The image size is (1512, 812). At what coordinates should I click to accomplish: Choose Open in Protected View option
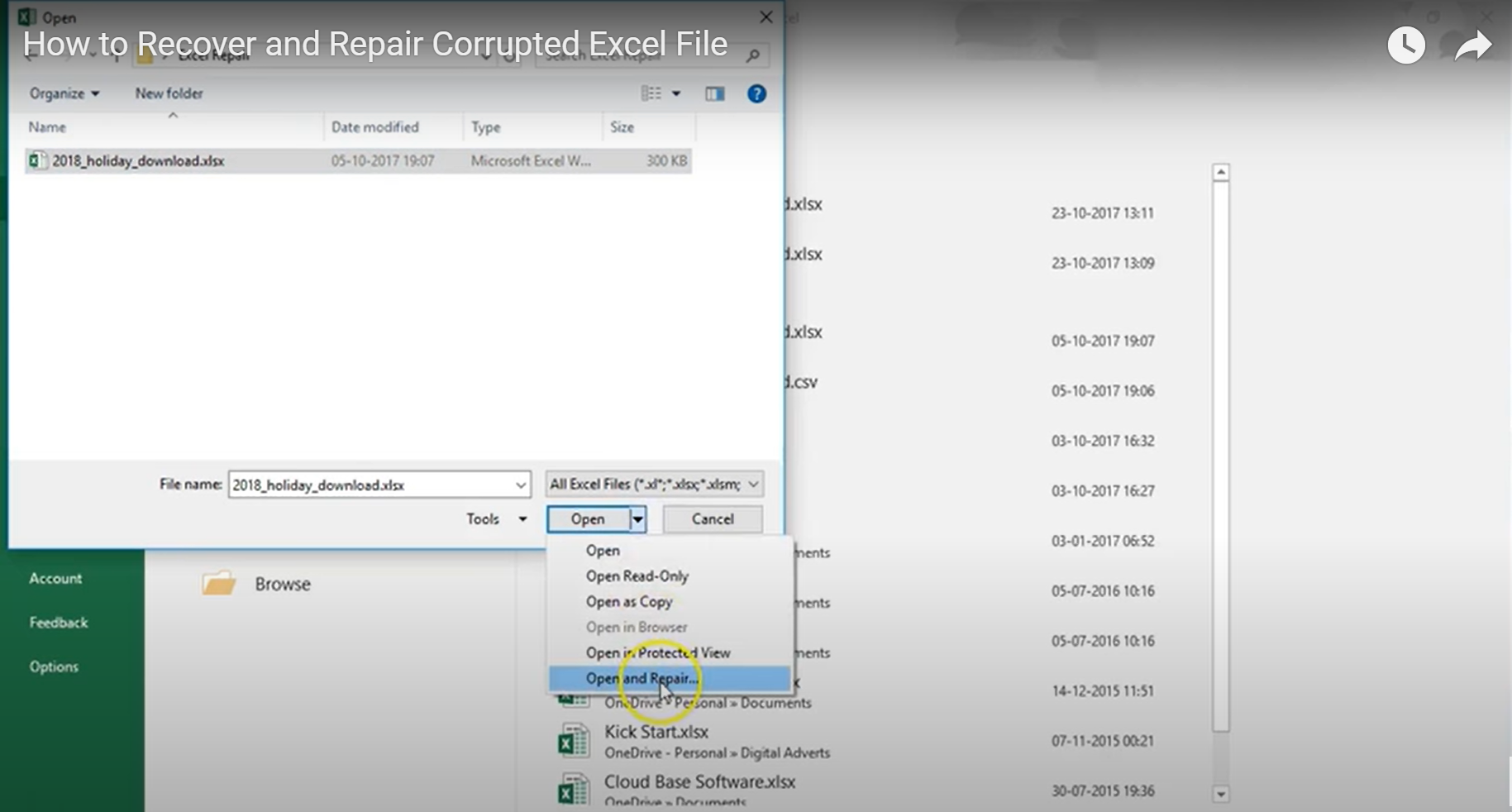(657, 653)
